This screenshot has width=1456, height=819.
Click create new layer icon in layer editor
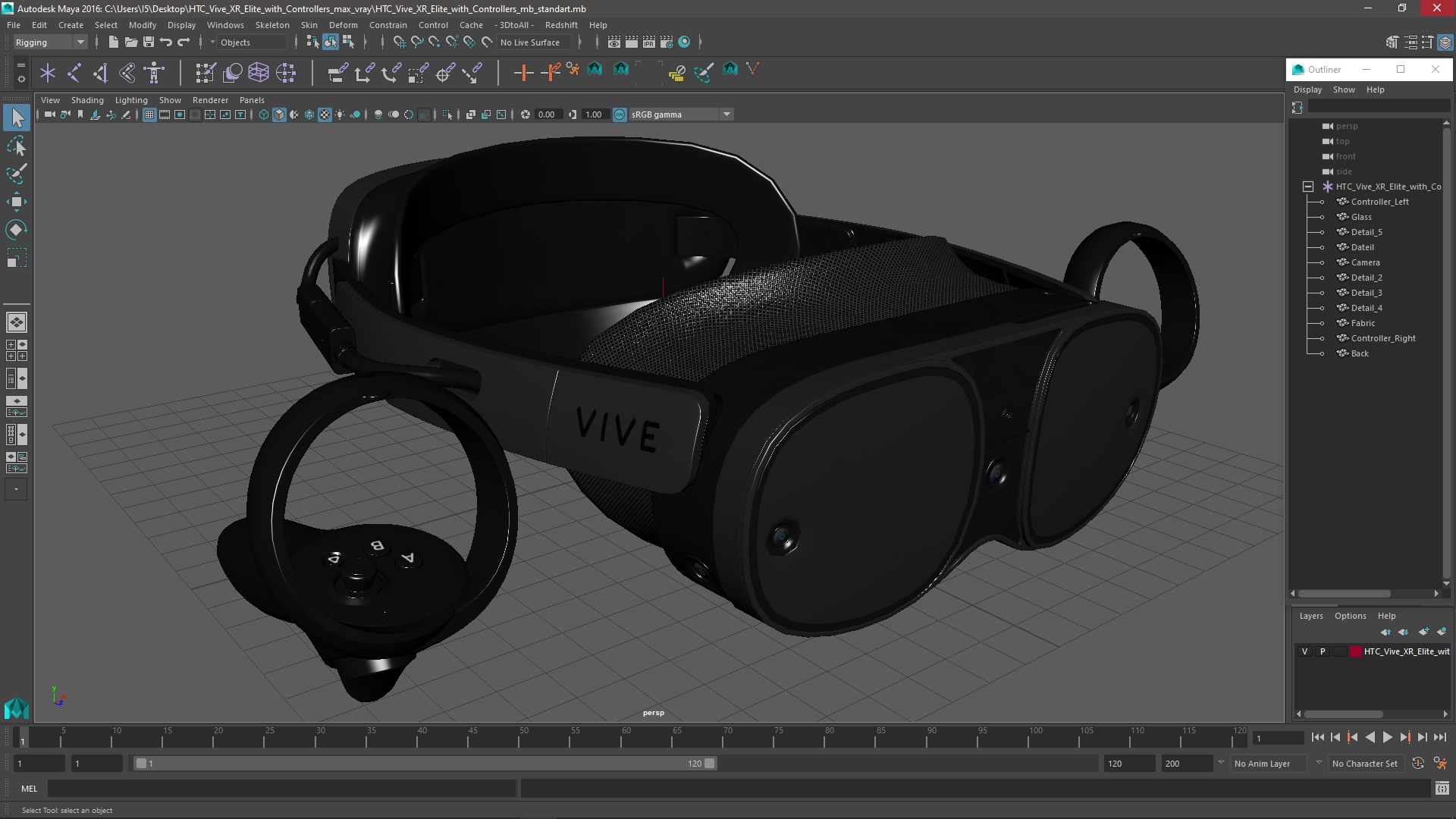tap(1423, 632)
